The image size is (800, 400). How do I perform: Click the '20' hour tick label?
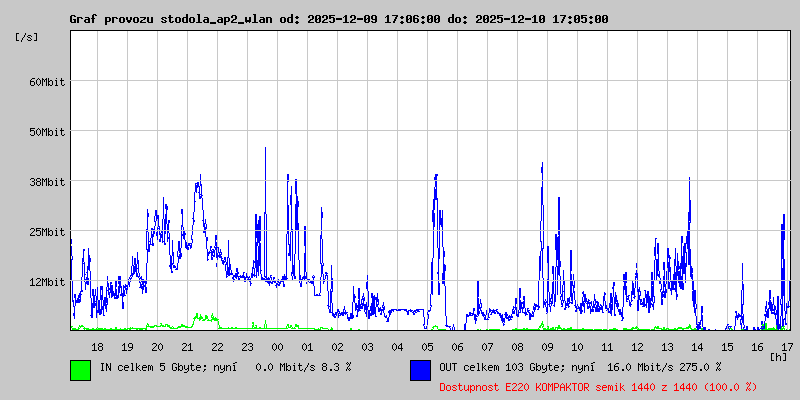[157, 347]
